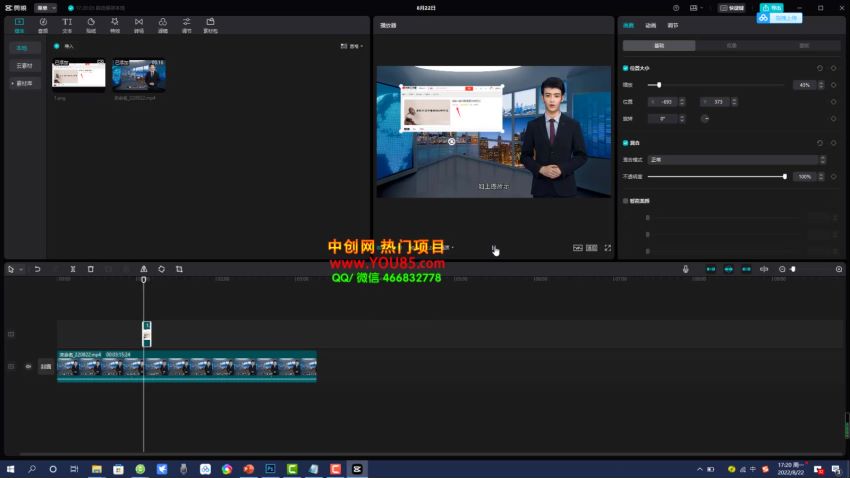Screen dimensions: 850x478
Task: Click the Rotate icon in the timeline toolbar
Action: pos(162,269)
